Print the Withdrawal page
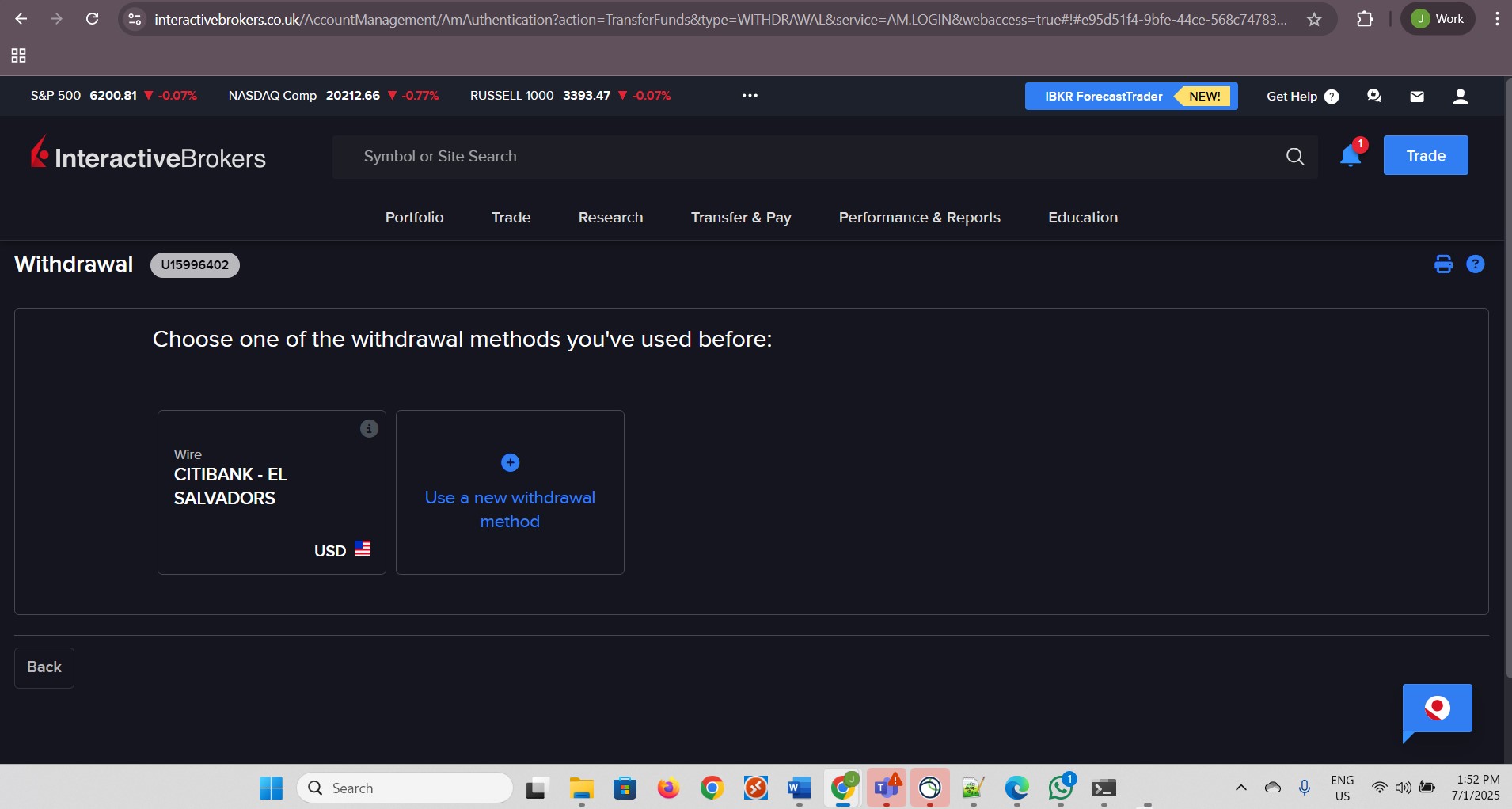Viewport: 1512px width, 809px height. [1443, 264]
